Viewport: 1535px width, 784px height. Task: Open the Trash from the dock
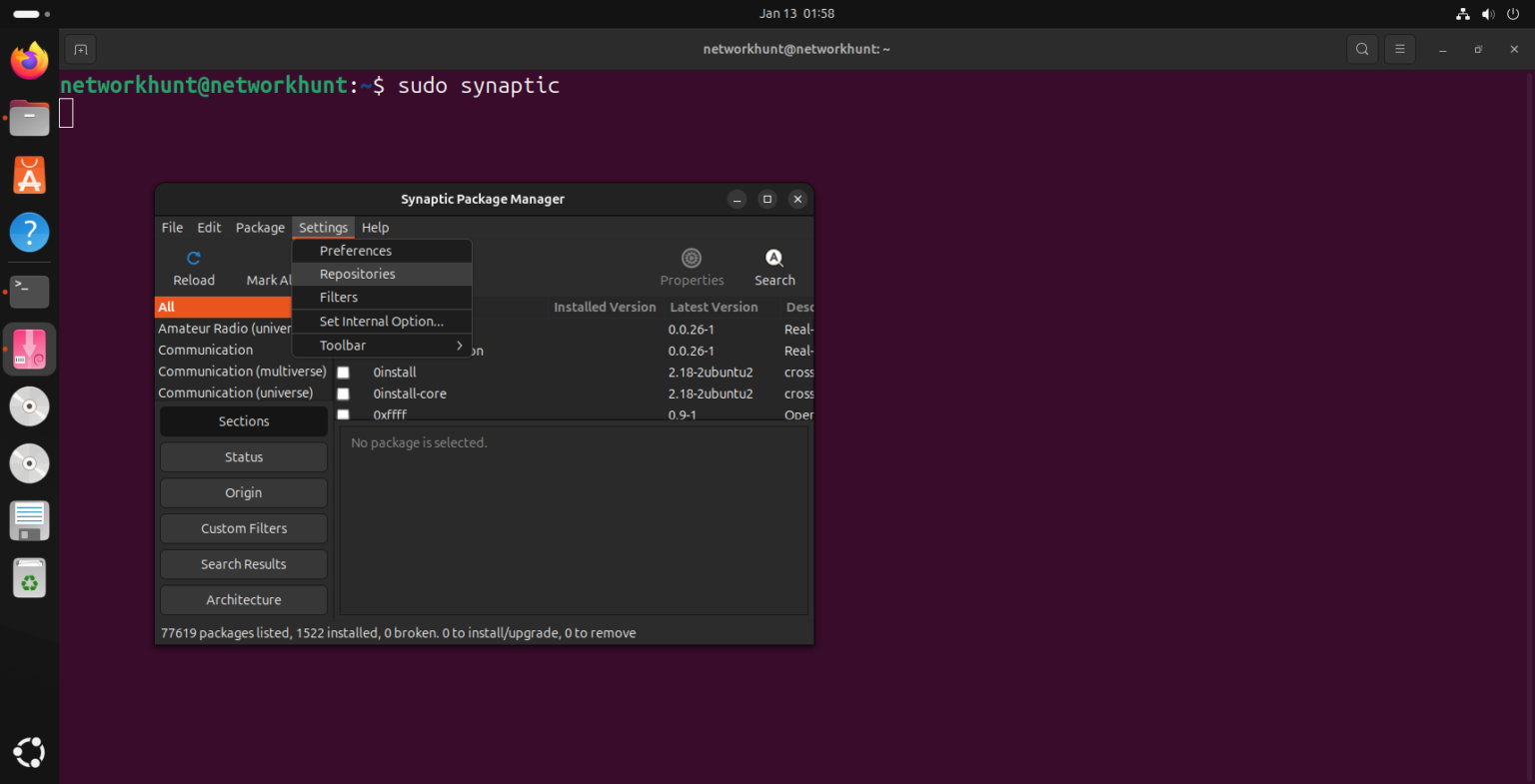point(29,577)
